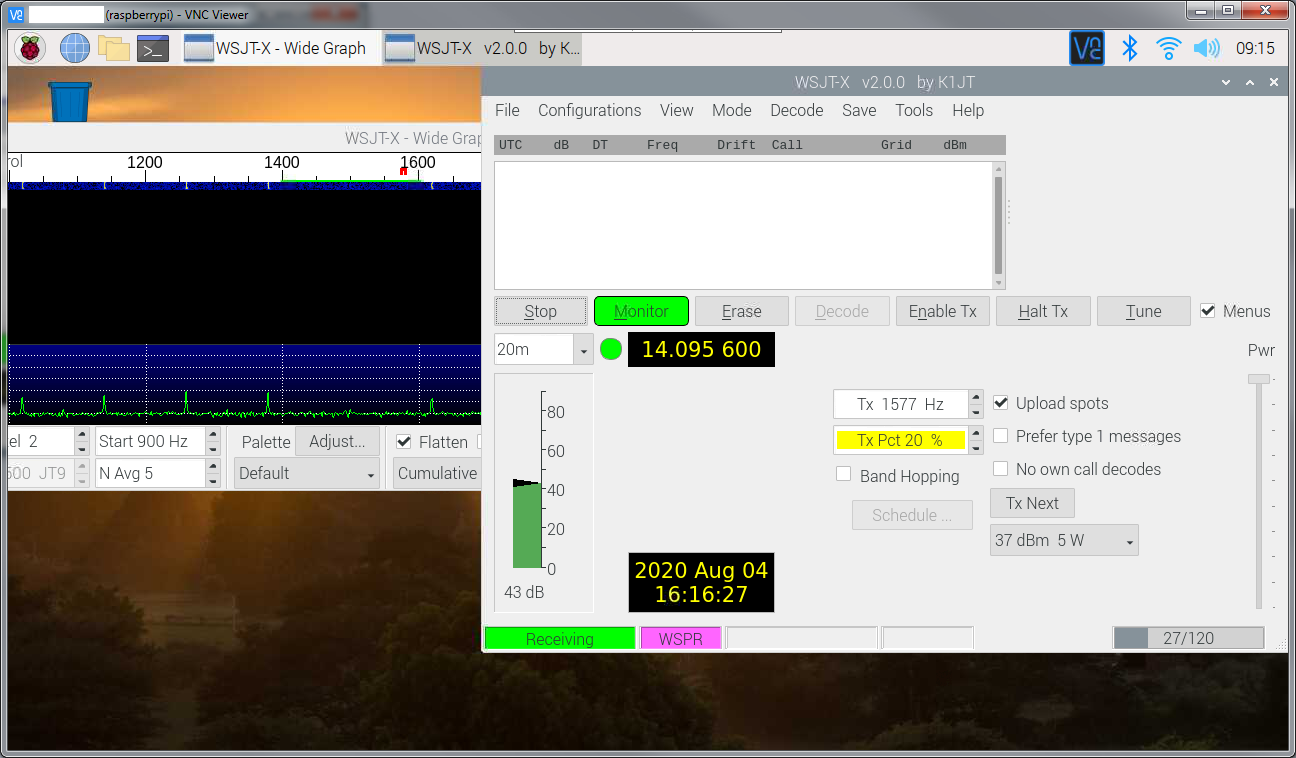Click the 14.095 600 frequency display
This screenshot has width=1296, height=758.
(x=701, y=349)
